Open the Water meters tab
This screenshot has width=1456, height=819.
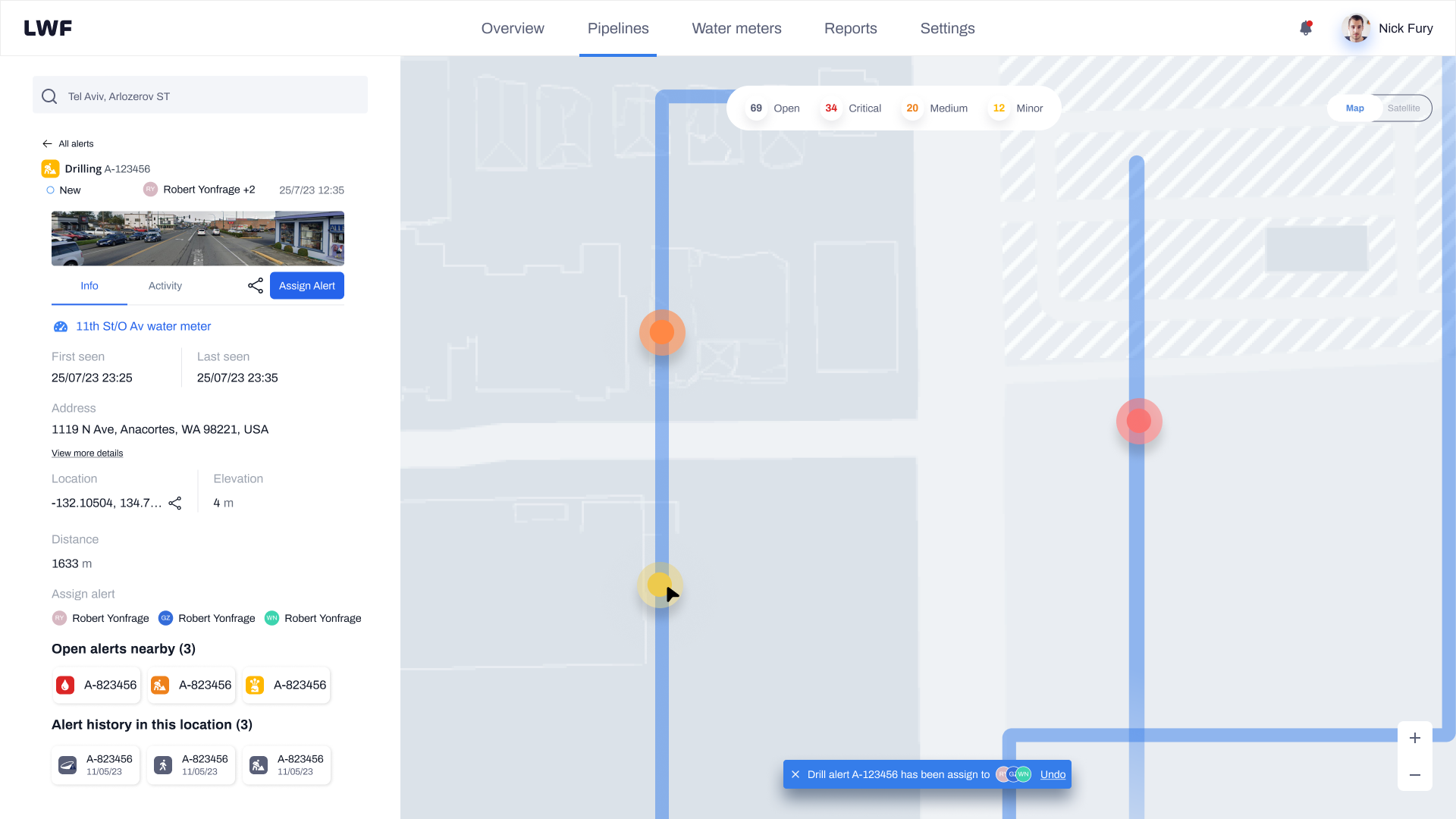[736, 28]
